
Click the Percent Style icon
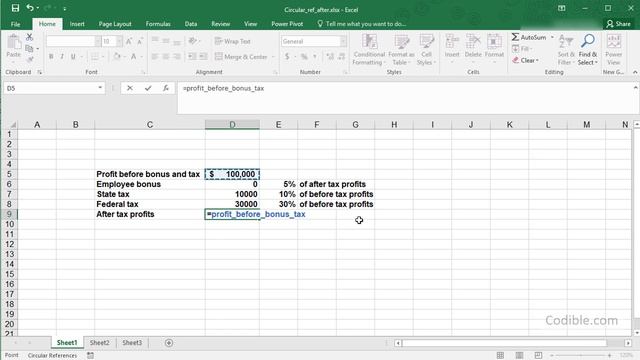coord(304,57)
